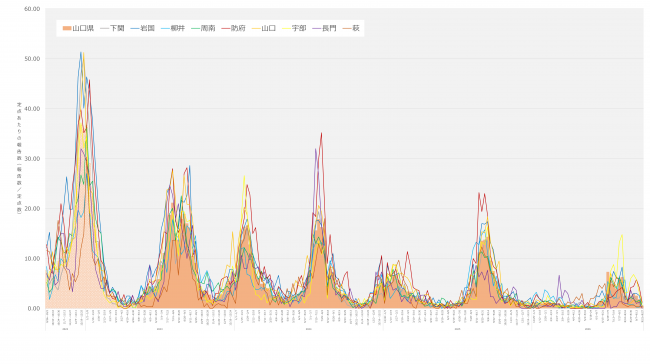
Task: Click the 10.00 y-axis label
Action: tap(32, 259)
